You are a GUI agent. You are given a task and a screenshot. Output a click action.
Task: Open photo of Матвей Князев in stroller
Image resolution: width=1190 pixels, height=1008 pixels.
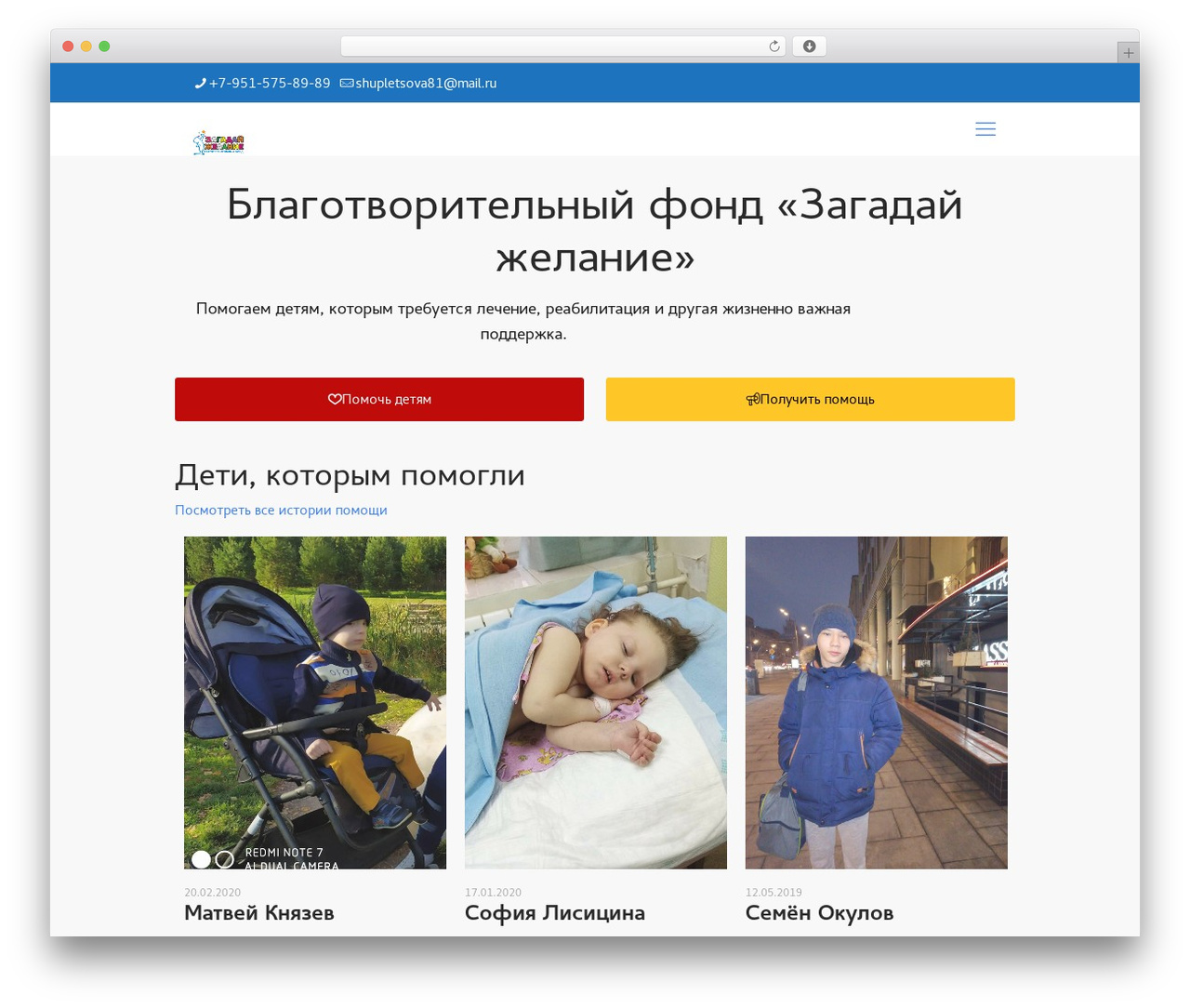tap(315, 703)
